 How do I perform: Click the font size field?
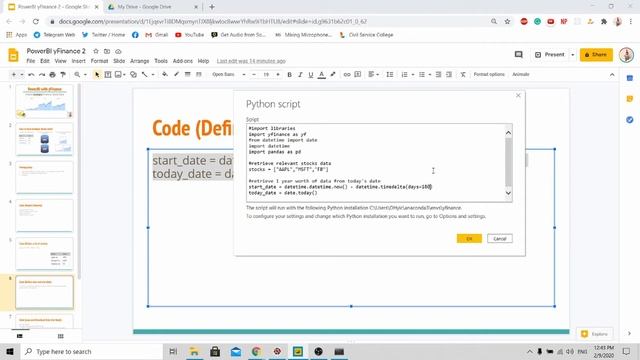click(266, 75)
